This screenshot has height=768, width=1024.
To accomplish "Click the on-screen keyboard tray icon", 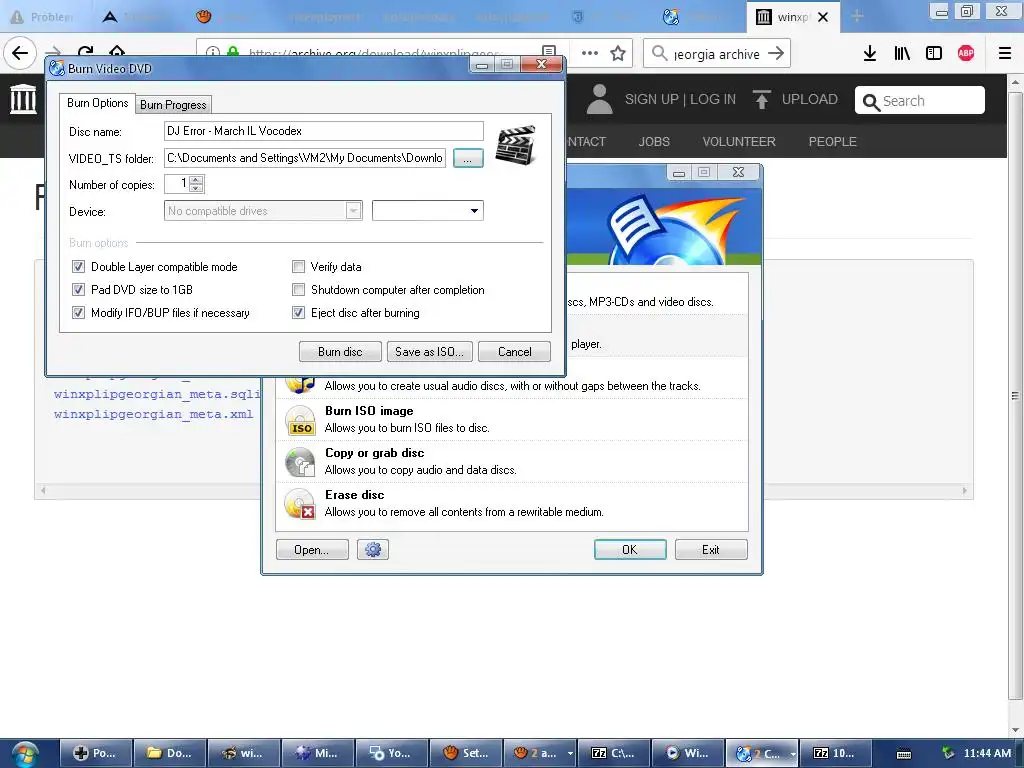I will (x=904, y=754).
